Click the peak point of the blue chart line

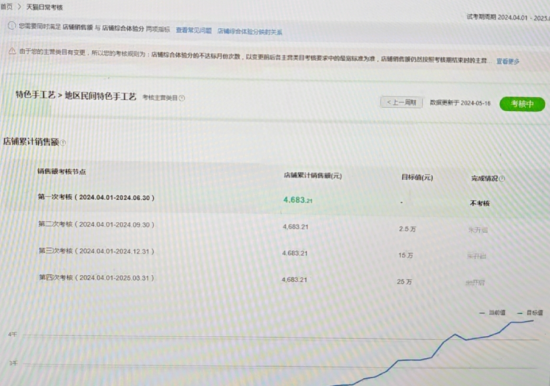tap(533, 320)
